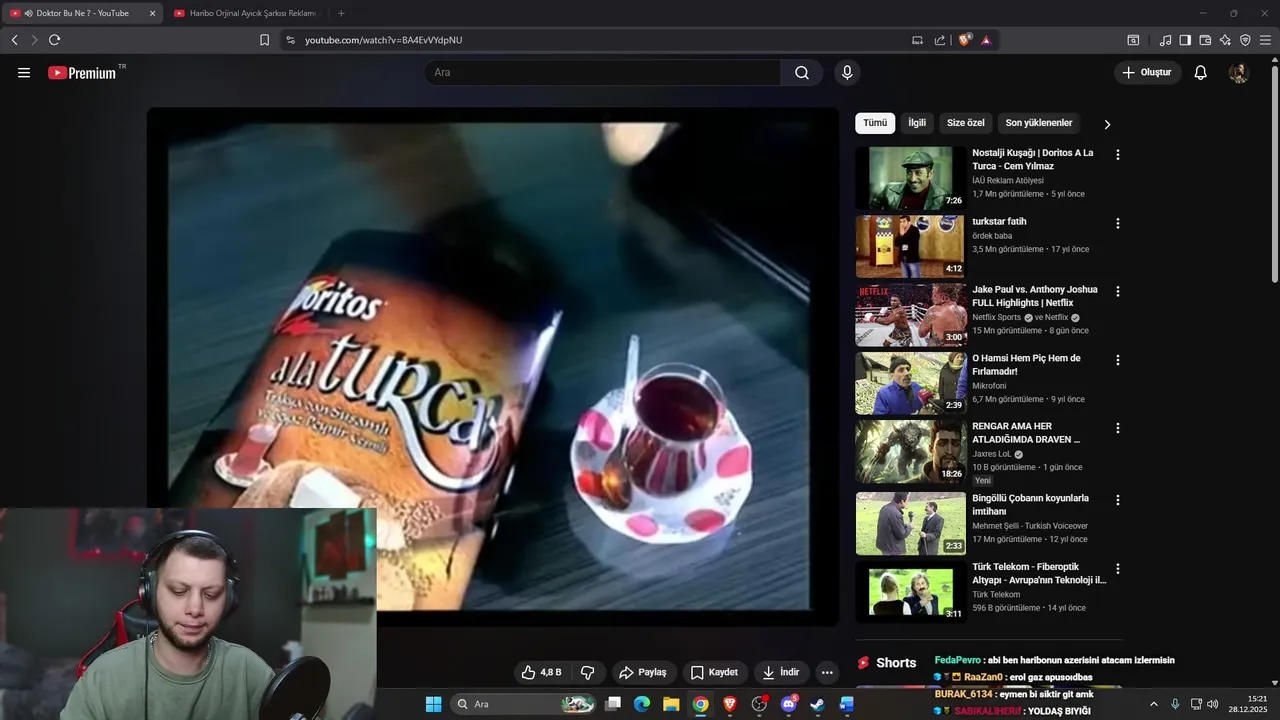Viewport: 1280px width, 720px height.
Task: Click the Oluştur create button
Action: 1147,73
